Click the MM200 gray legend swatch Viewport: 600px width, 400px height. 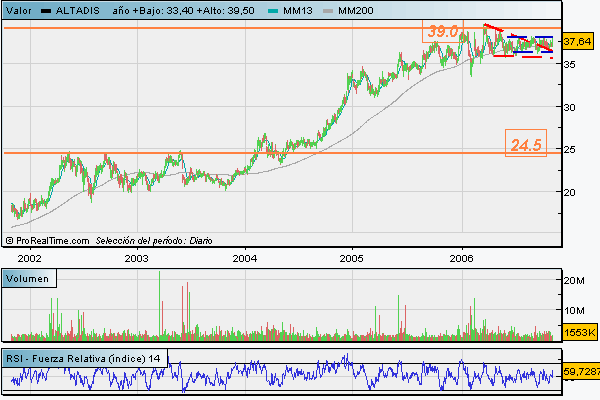[328, 11]
